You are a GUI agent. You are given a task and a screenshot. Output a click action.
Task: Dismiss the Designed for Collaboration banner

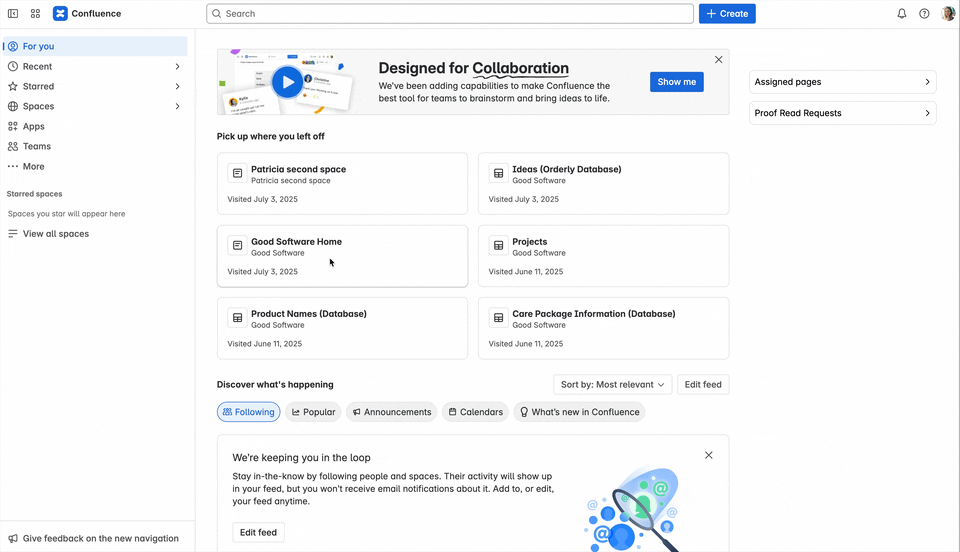[719, 59]
